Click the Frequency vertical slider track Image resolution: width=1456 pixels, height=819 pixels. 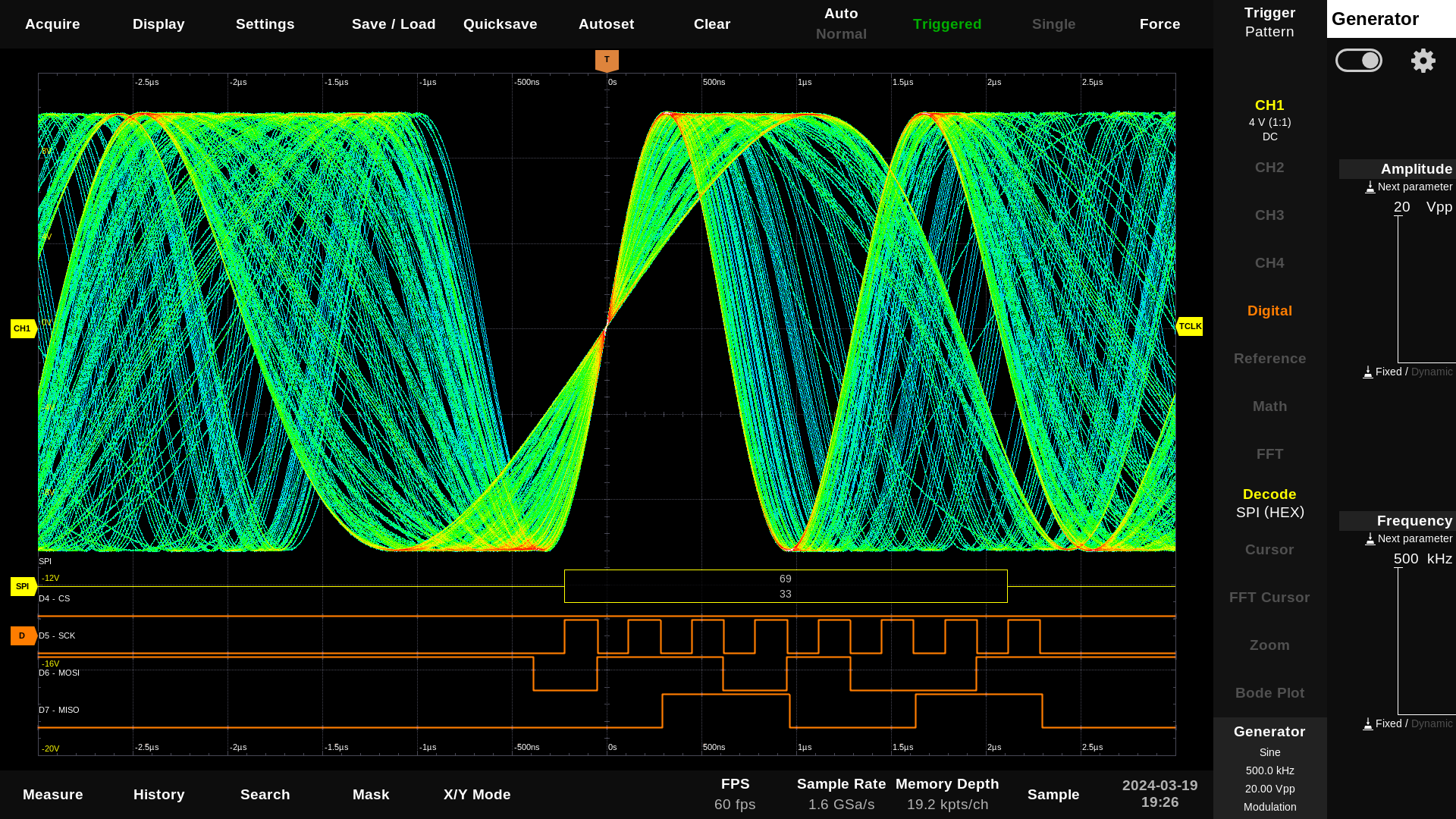1398,642
